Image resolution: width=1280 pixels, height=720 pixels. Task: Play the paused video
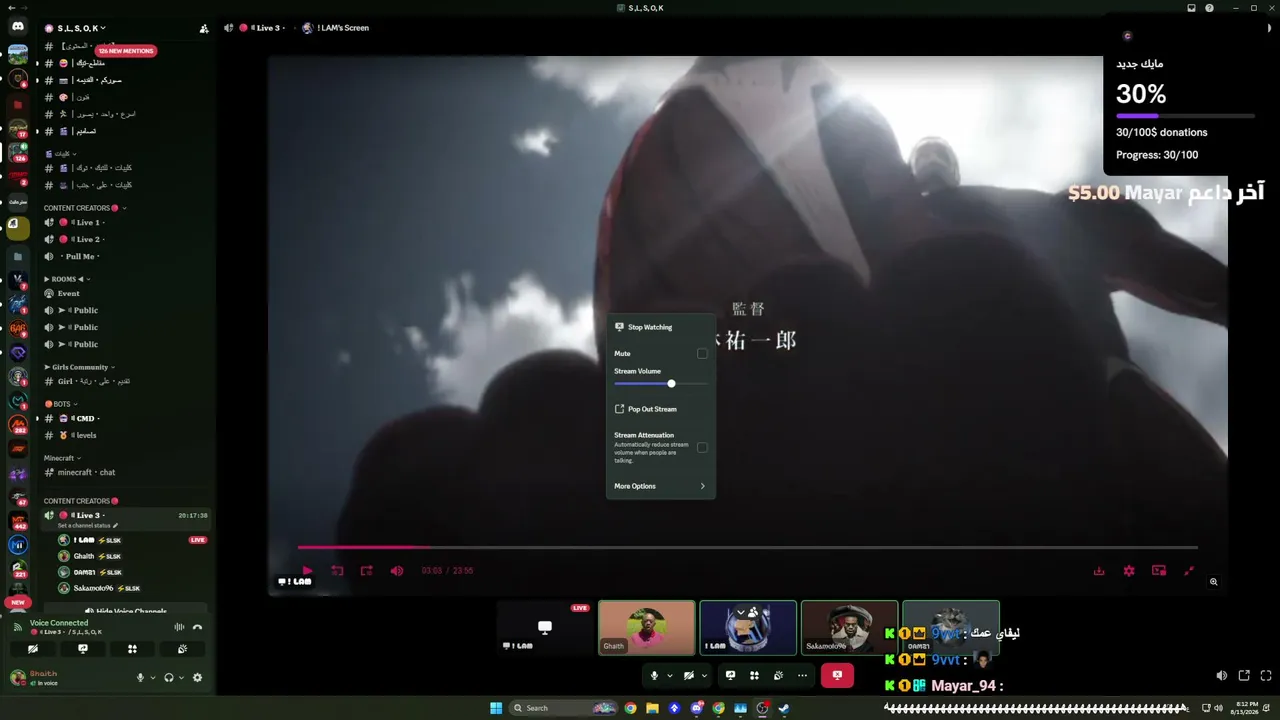[x=307, y=571]
